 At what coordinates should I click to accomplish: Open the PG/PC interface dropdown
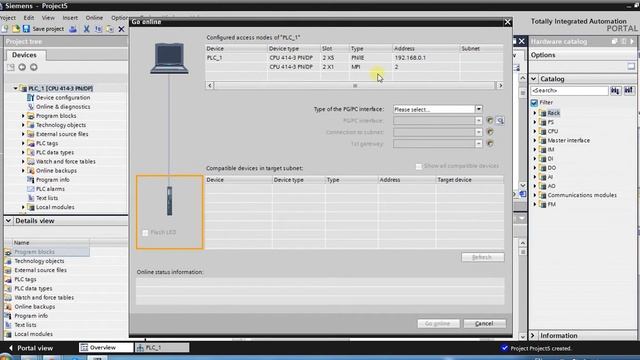[478, 120]
